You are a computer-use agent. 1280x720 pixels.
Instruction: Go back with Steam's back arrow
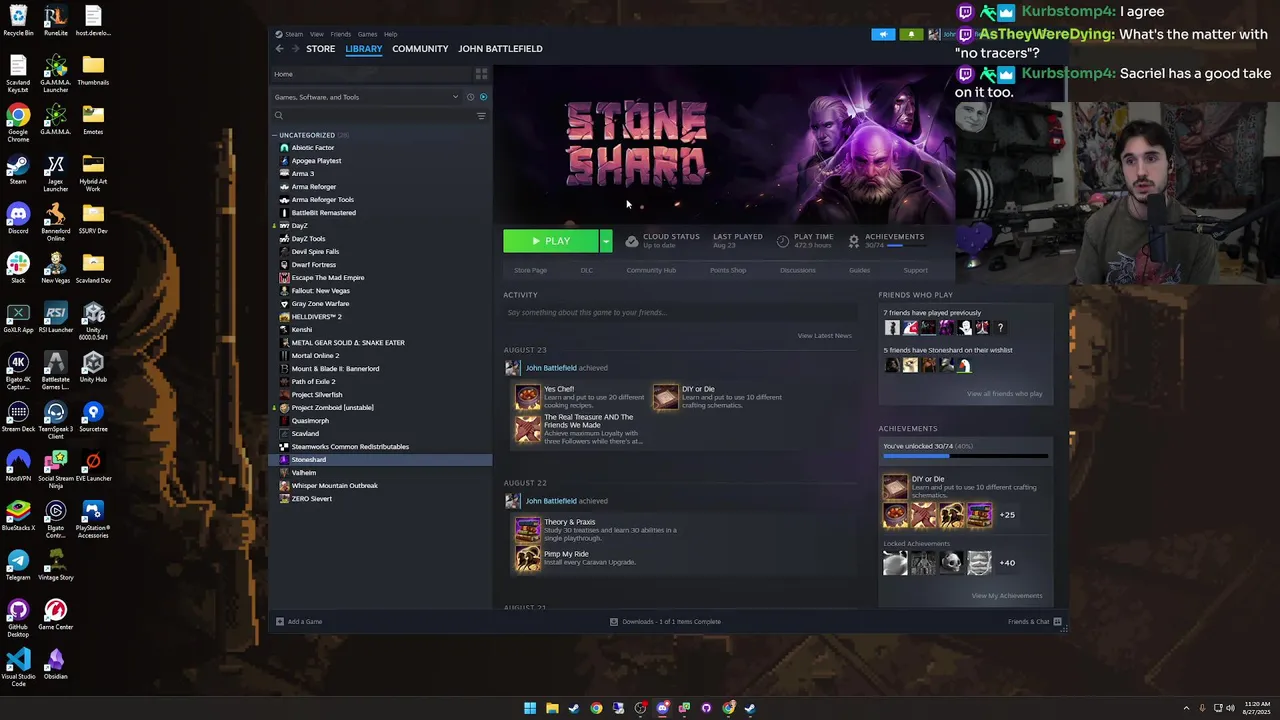[x=280, y=49]
